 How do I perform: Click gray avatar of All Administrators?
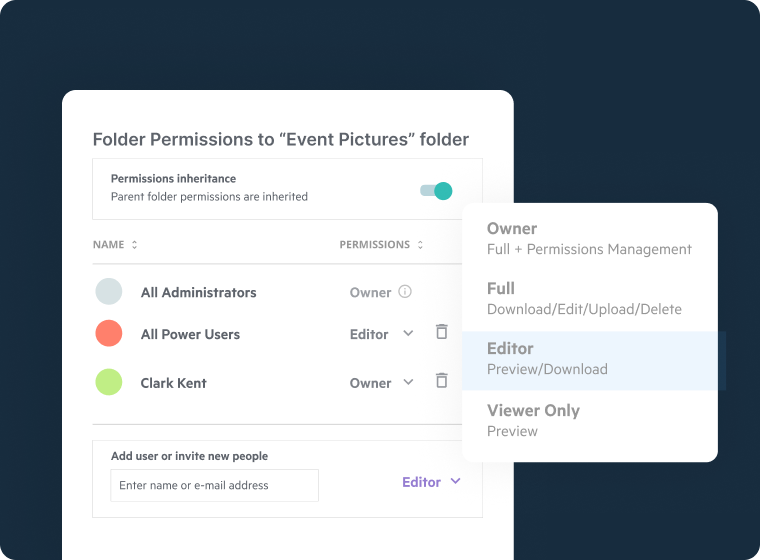coord(109,292)
